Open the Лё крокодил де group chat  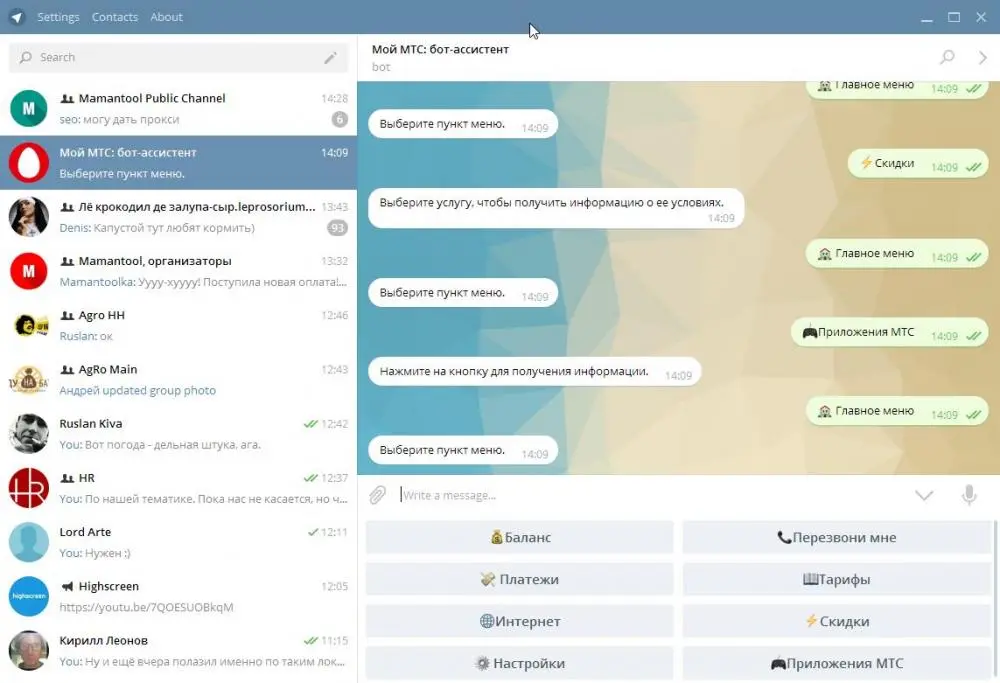179,217
